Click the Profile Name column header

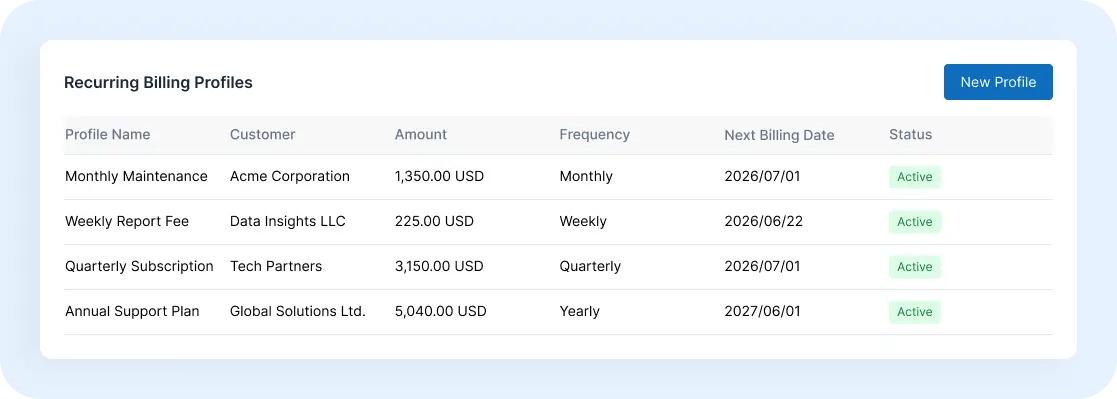click(x=108, y=135)
